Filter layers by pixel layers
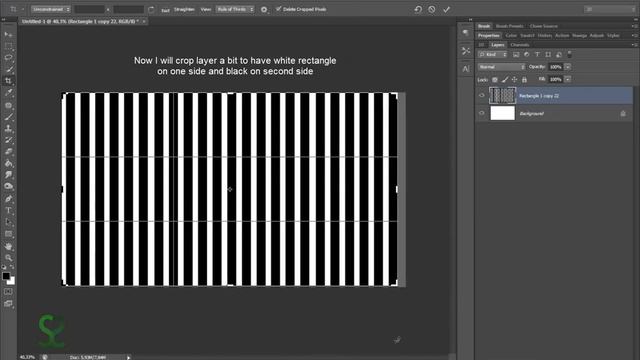The width and height of the screenshot is (640, 360). coord(516,55)
